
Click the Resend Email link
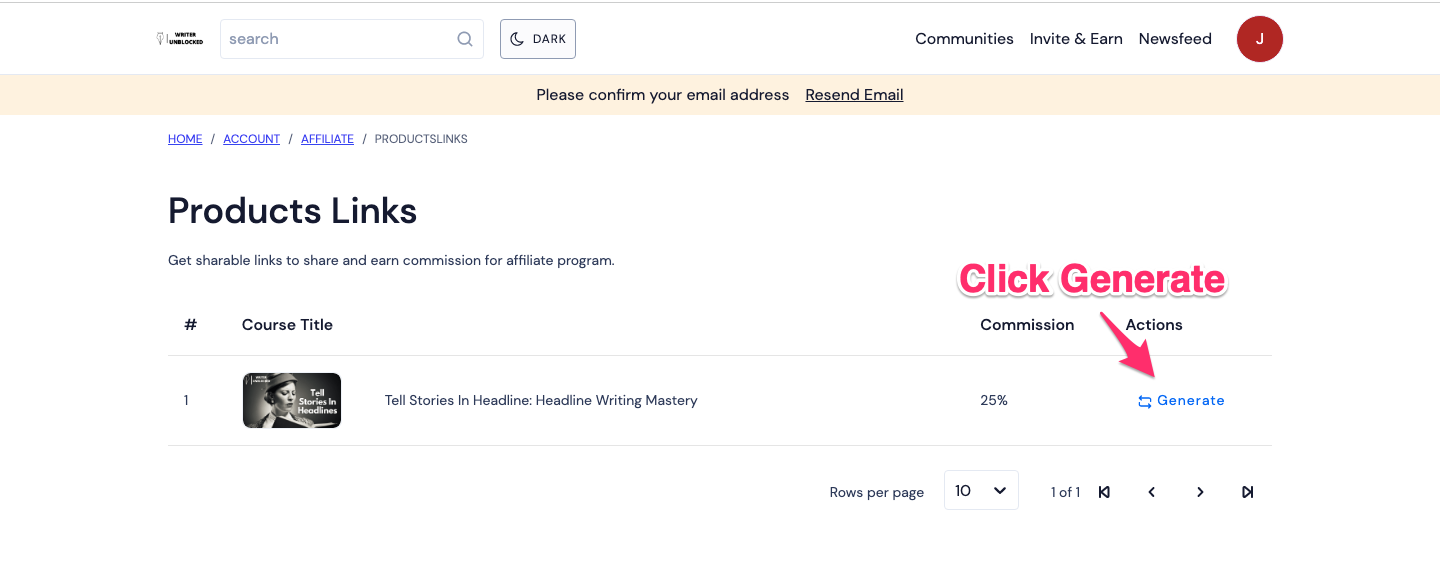[x=854, y=95]
